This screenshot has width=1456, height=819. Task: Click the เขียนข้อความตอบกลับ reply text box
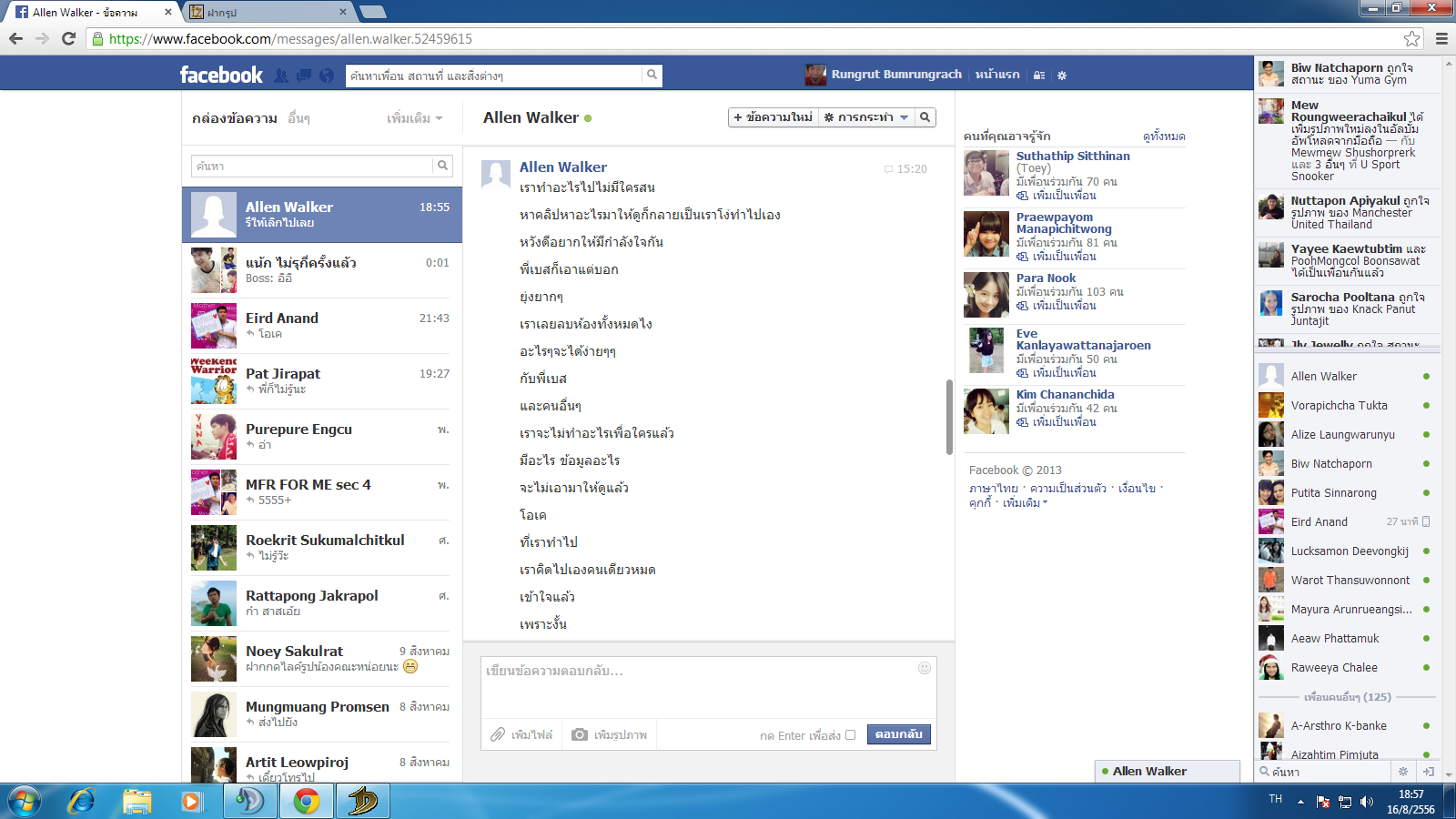(708, 688)
